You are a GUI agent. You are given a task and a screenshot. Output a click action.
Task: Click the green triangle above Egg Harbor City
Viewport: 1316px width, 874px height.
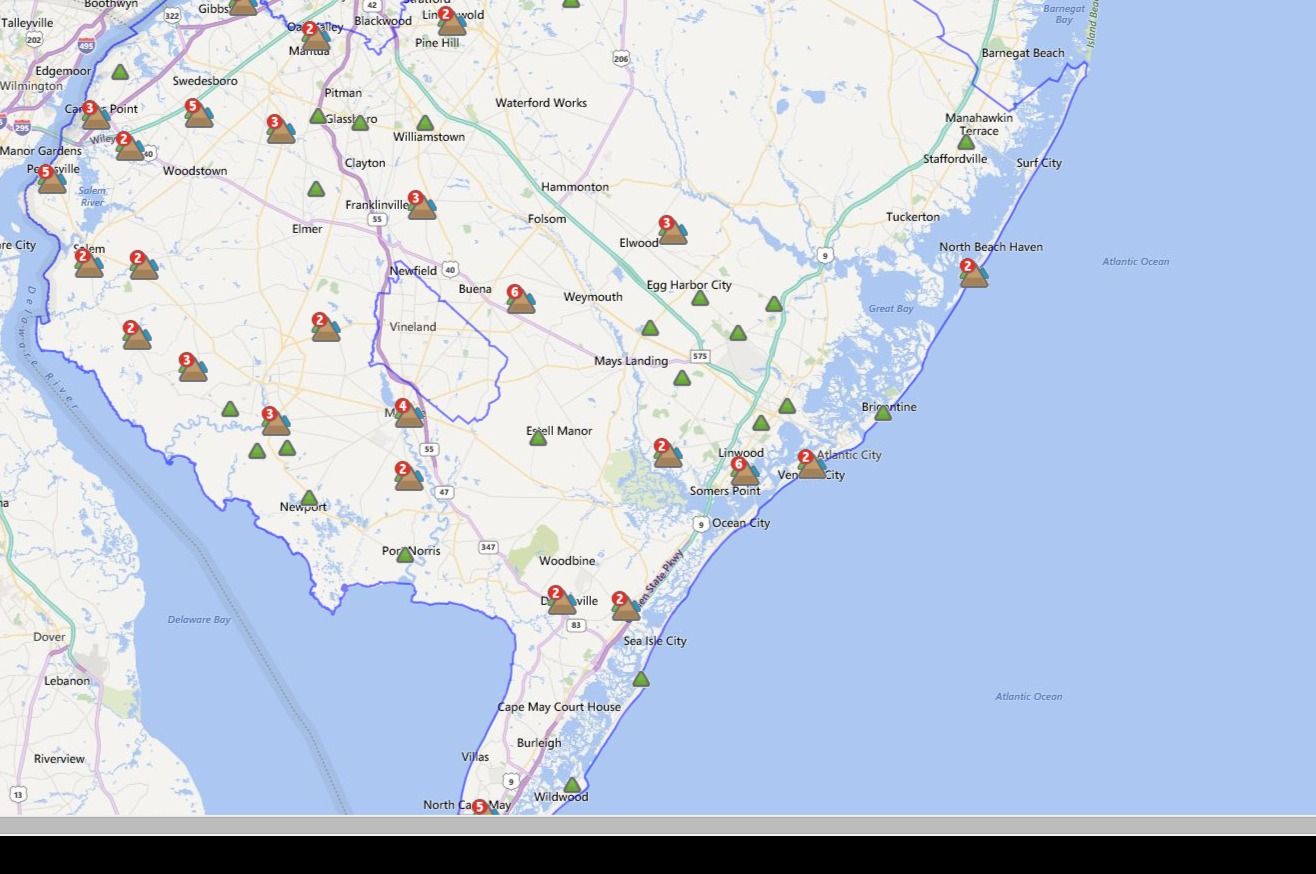coord(700,296)
